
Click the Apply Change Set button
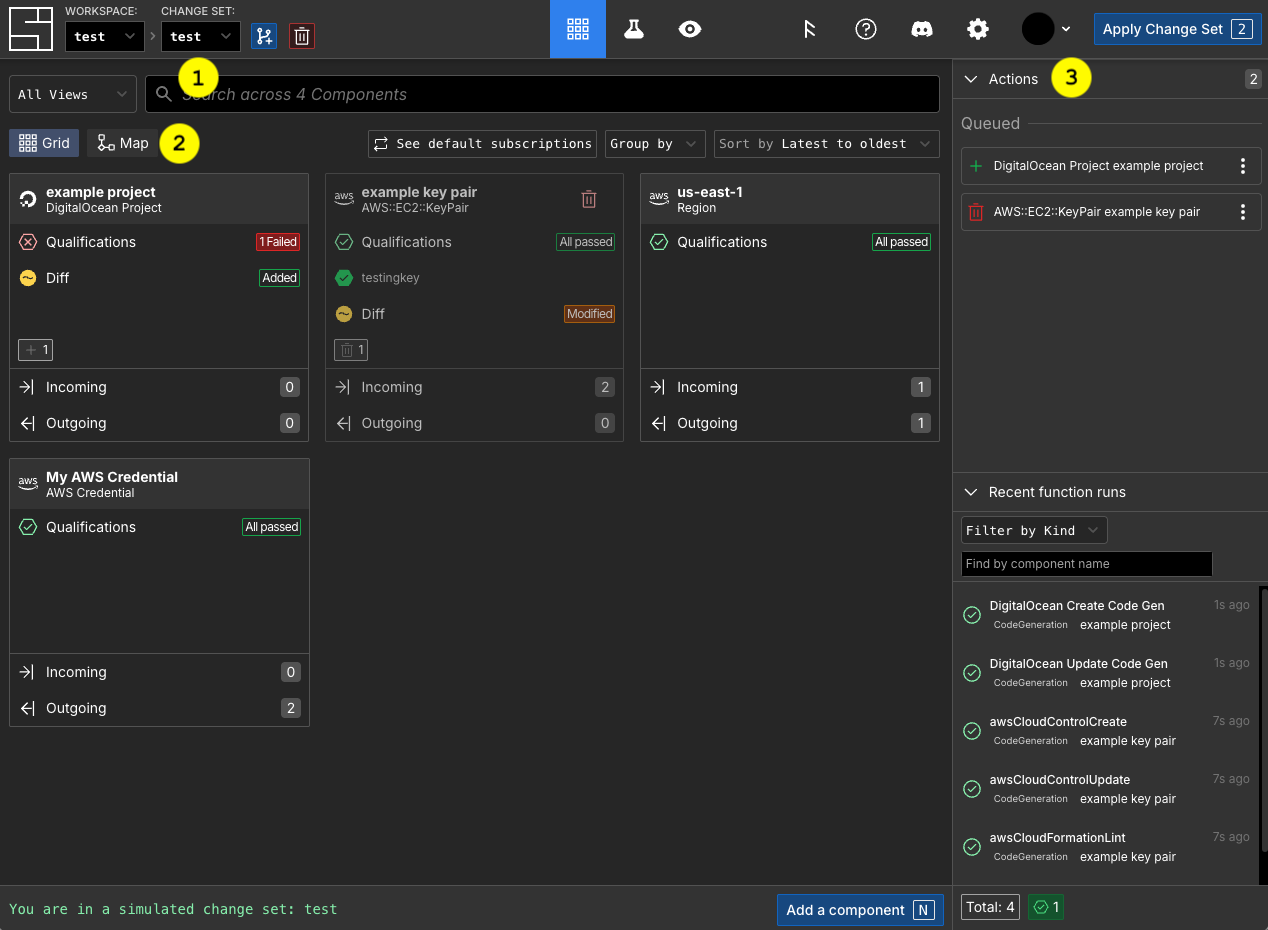(1177, 29)
